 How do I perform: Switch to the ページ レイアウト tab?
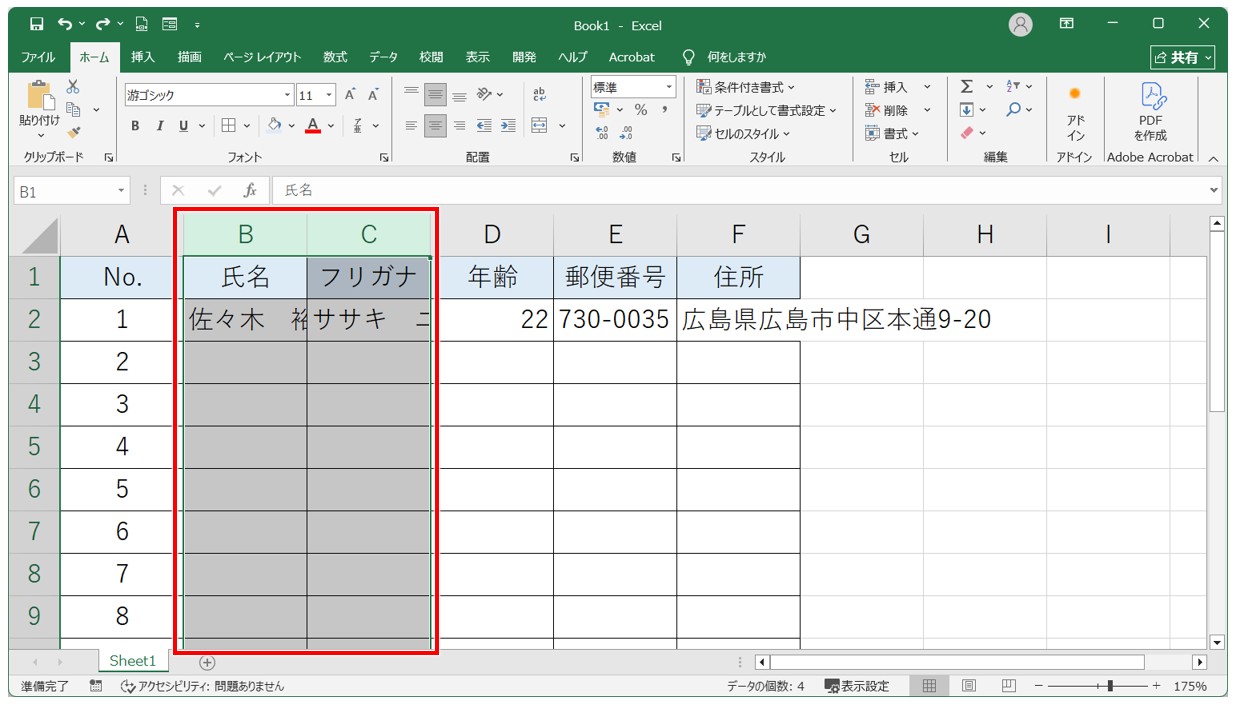(x=262, y=57)
